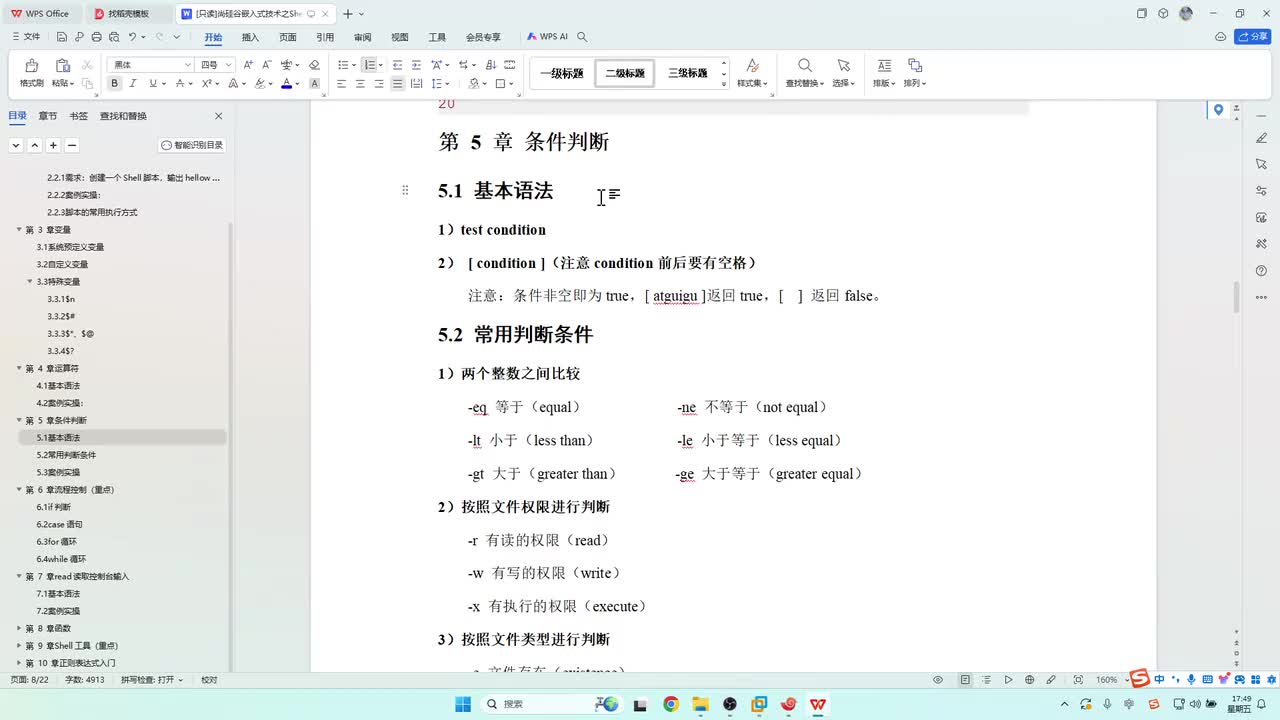Viewport: 1280px width, 720px height.
Task: Click the Decrease Indent icon
Action: click(397, 64)
